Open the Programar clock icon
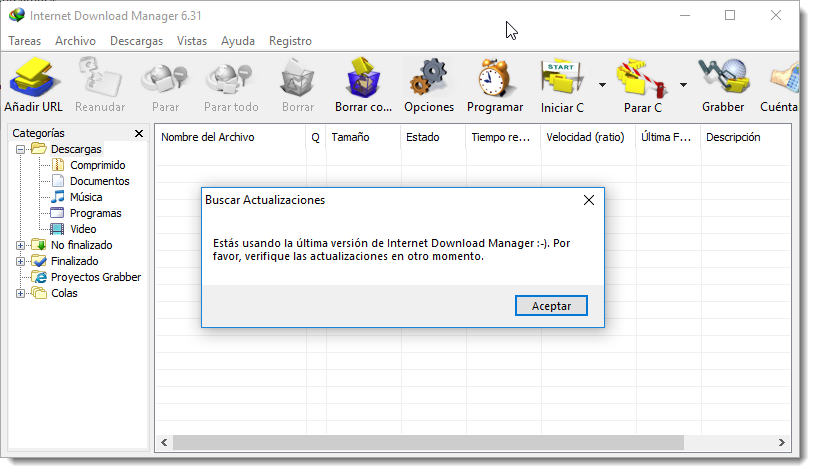The image size is (815, 473). point(494,78)
